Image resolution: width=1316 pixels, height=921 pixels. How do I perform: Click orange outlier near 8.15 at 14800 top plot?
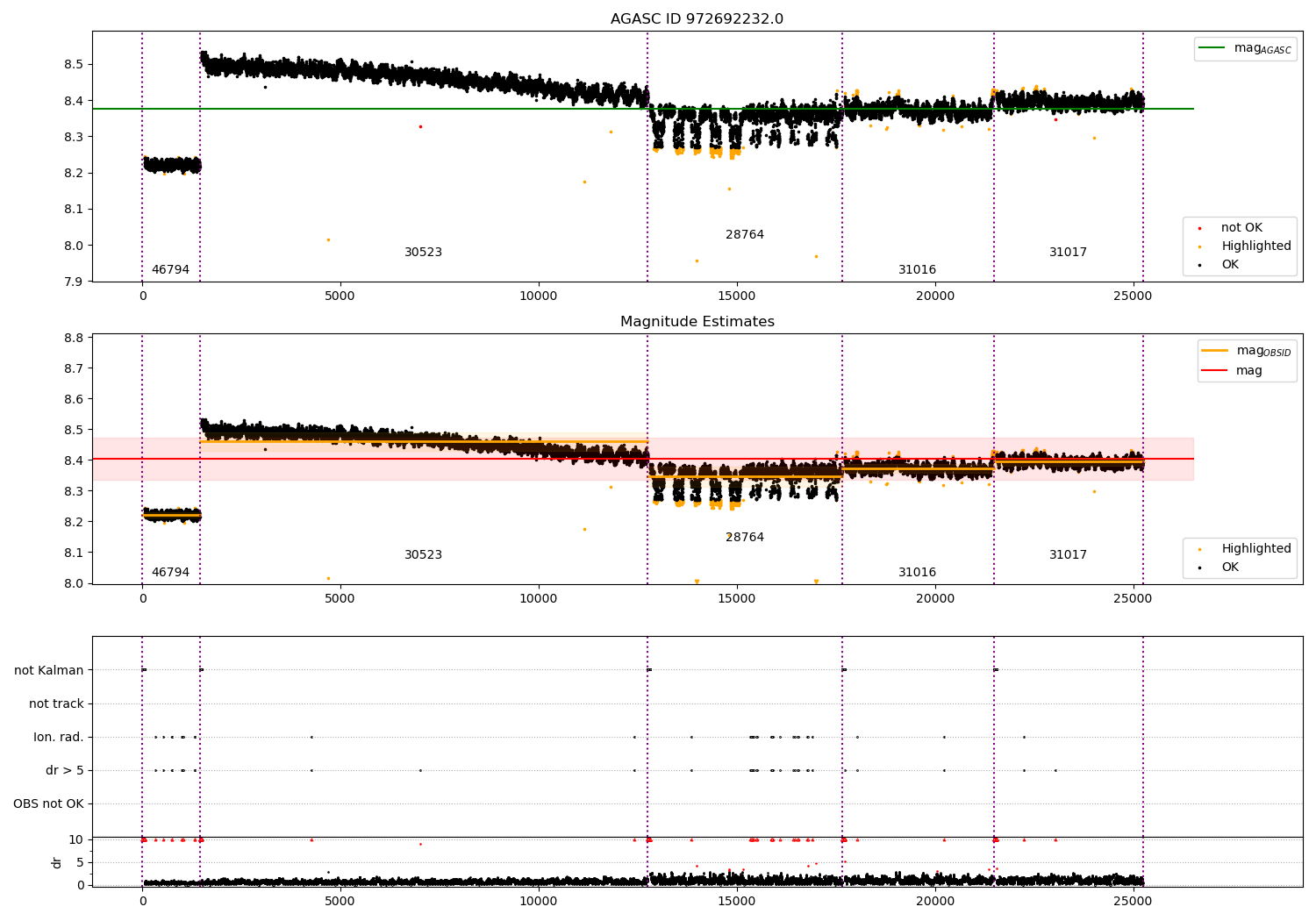(x=728, y=189)
